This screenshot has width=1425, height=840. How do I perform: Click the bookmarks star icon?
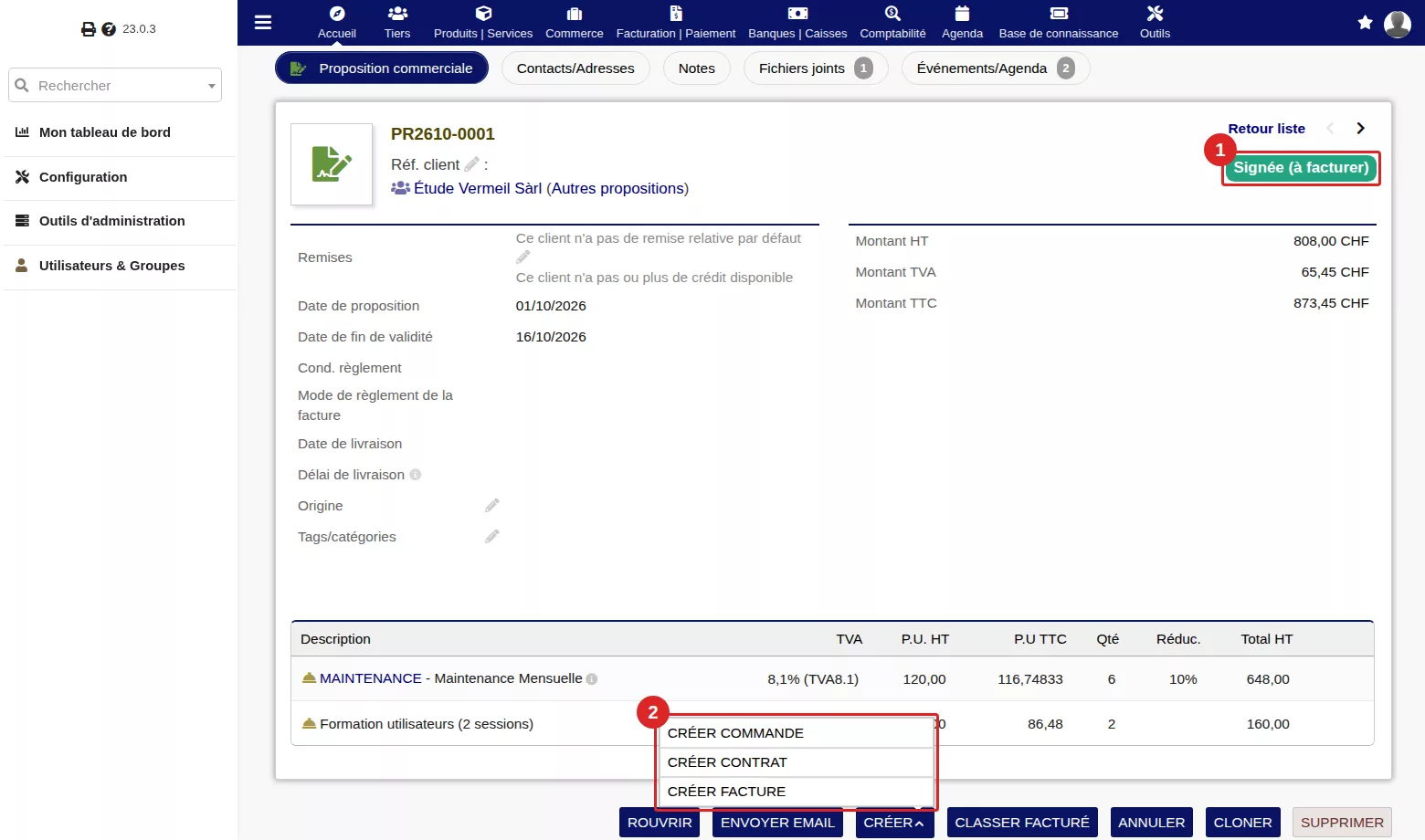pos(1365,23)
